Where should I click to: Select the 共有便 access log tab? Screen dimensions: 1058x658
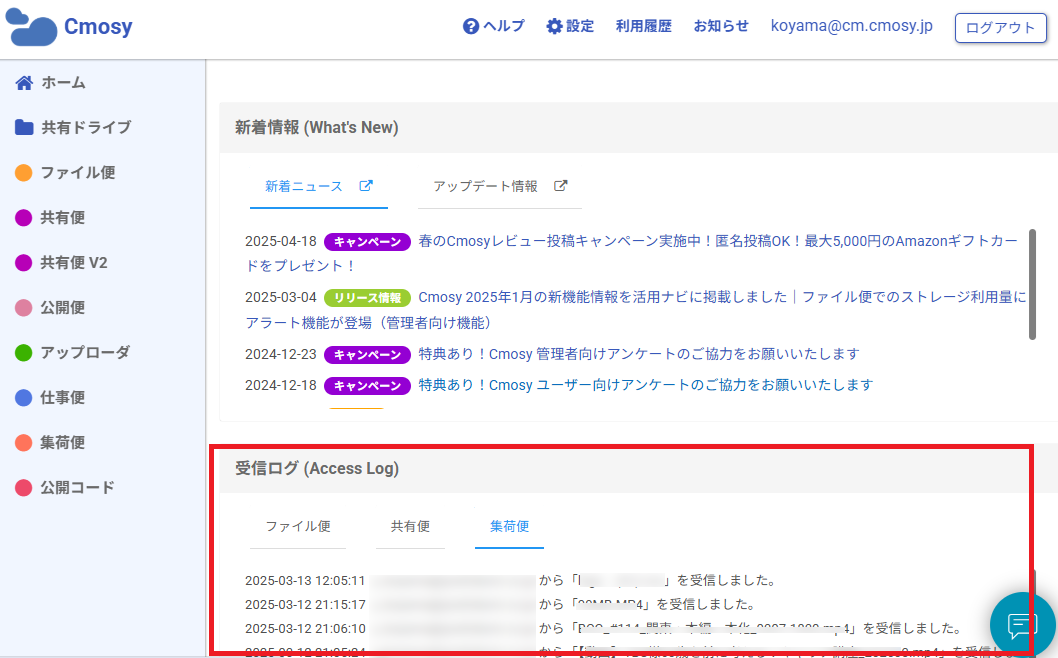[410, 526]
